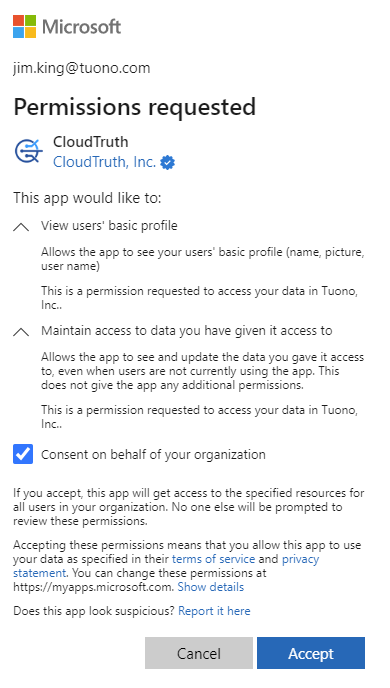The width and height of the screenshot is (390, 688).
Task: Click the Report it here link
Action: tap(214, 611)
